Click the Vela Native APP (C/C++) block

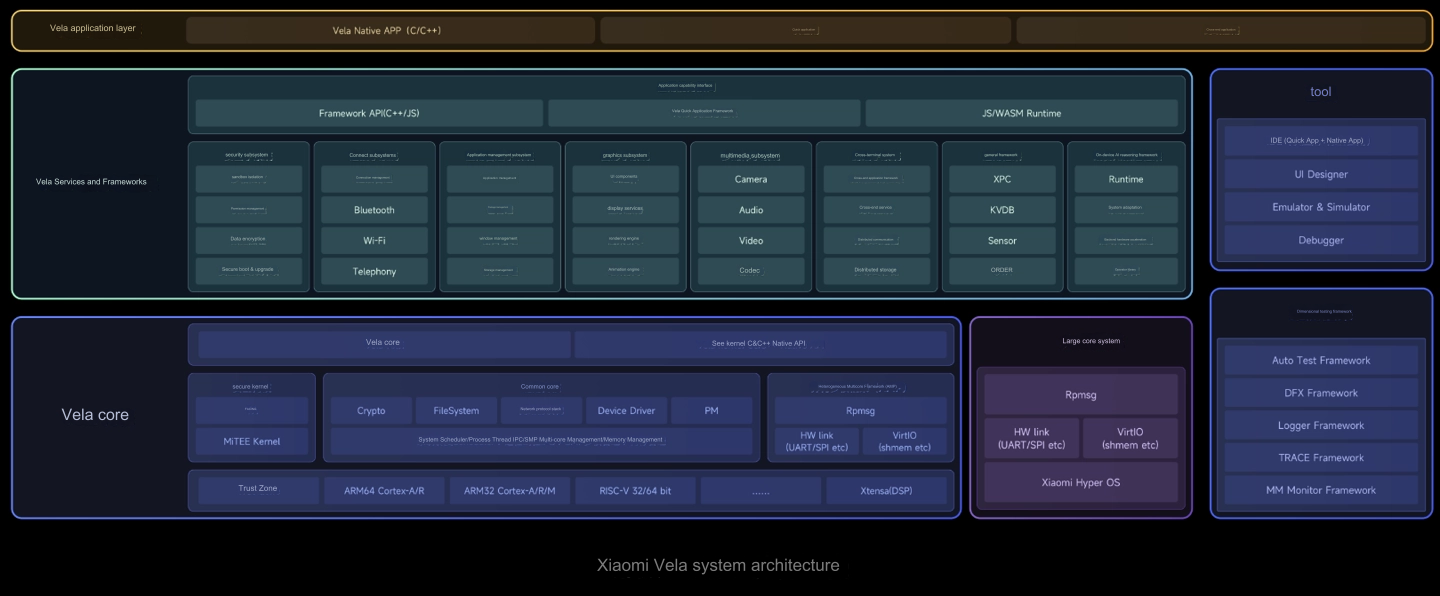coord(389,30)
